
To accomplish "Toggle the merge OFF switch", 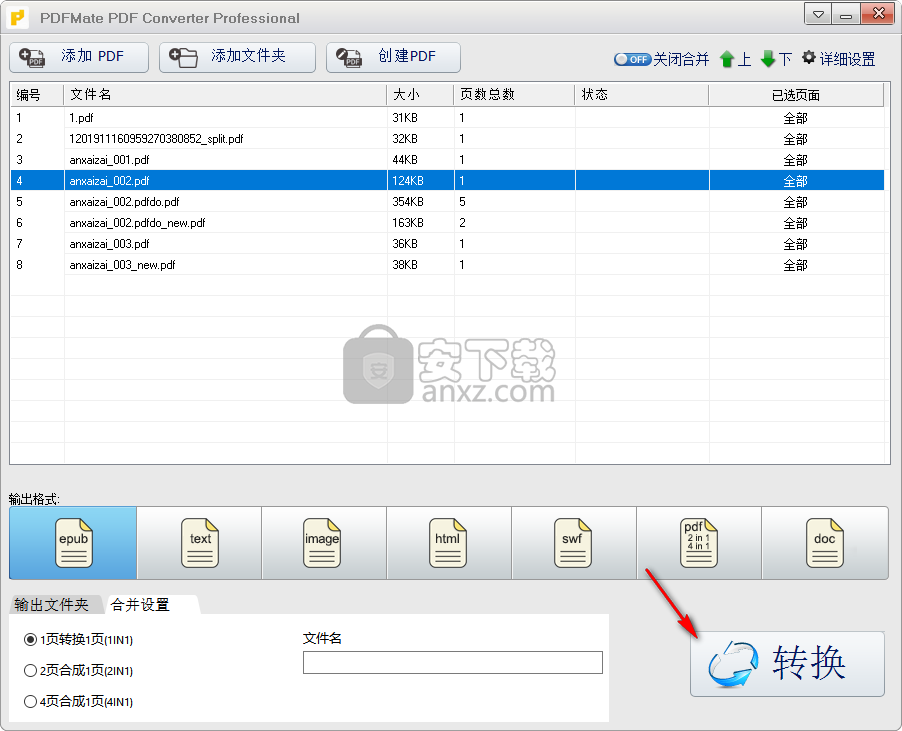I will (632, 59).
